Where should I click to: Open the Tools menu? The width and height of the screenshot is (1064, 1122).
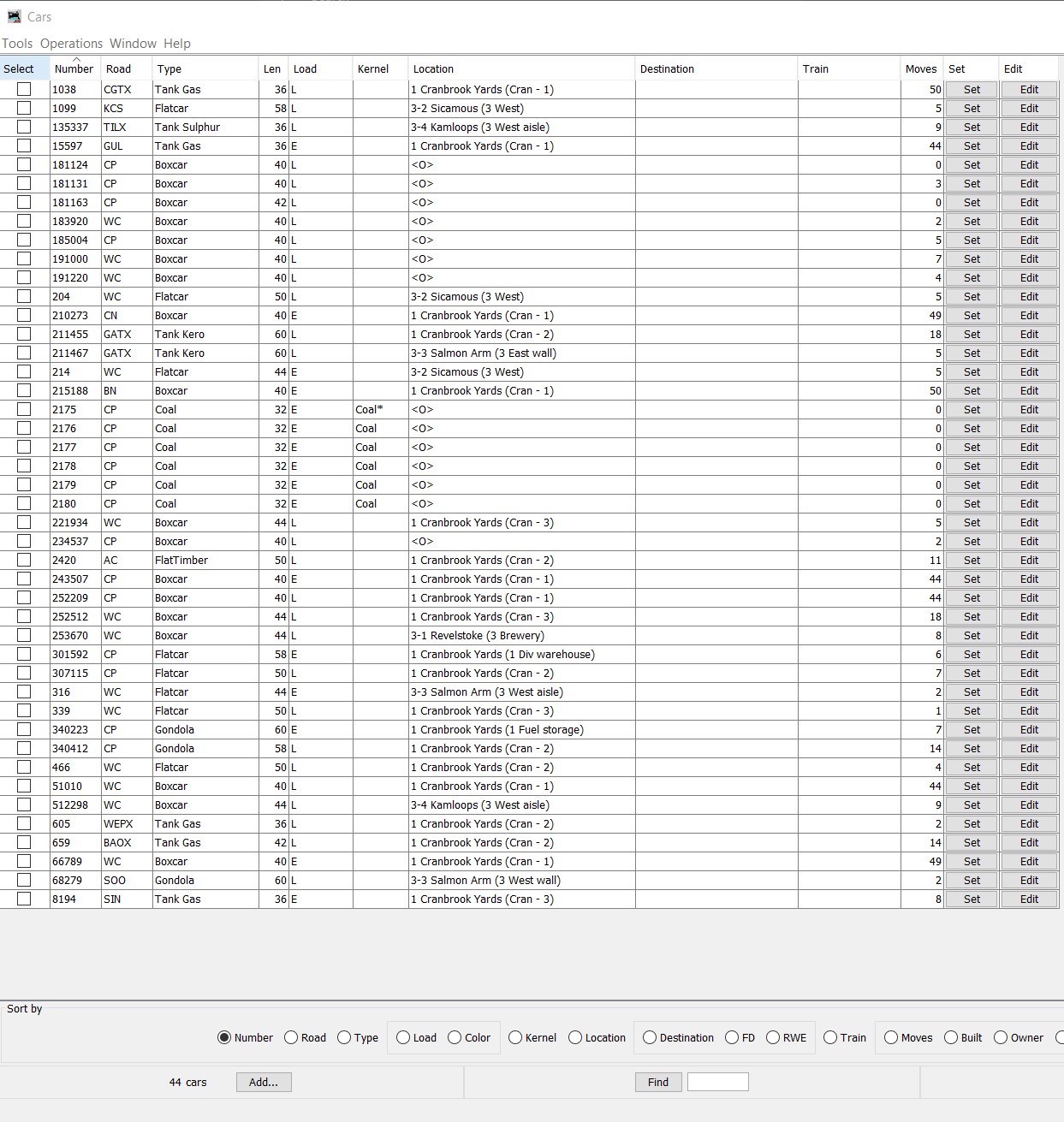19,43
